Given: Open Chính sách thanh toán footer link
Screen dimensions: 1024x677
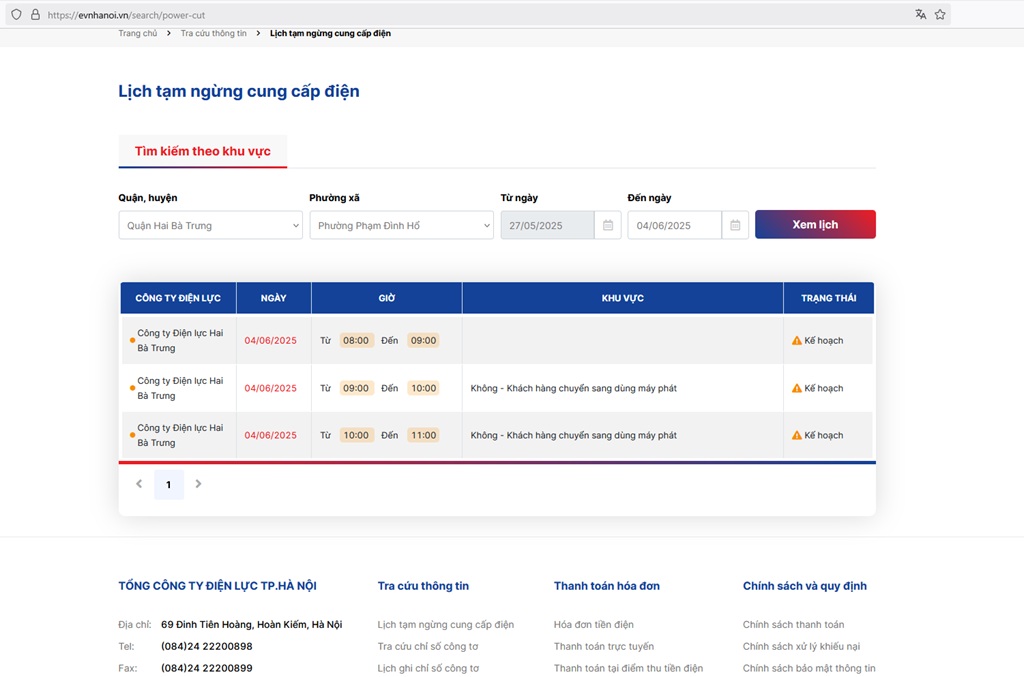Looking at the screenshot, I should pos(793,625).
